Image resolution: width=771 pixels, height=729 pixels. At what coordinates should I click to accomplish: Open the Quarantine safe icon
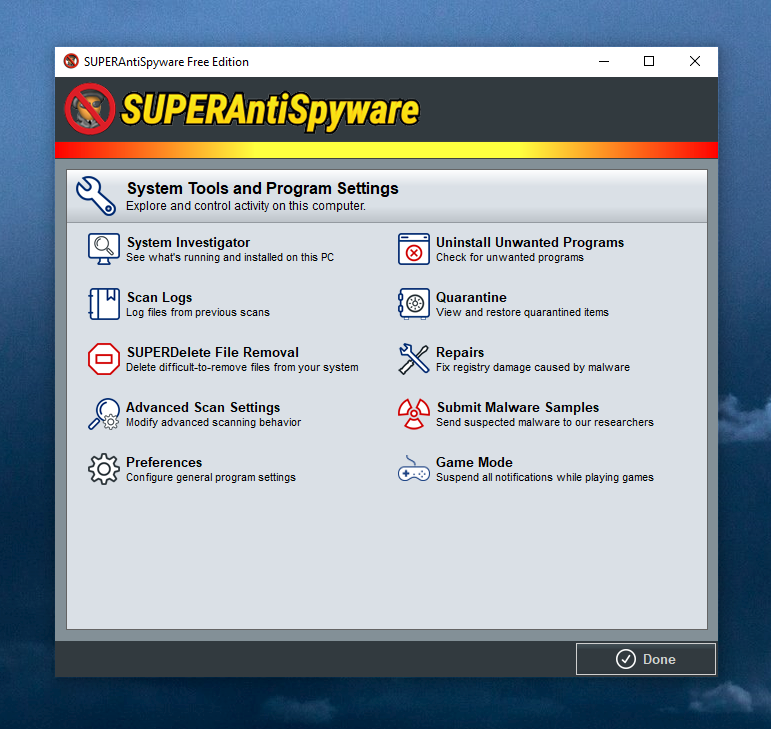tap(414, 304)
